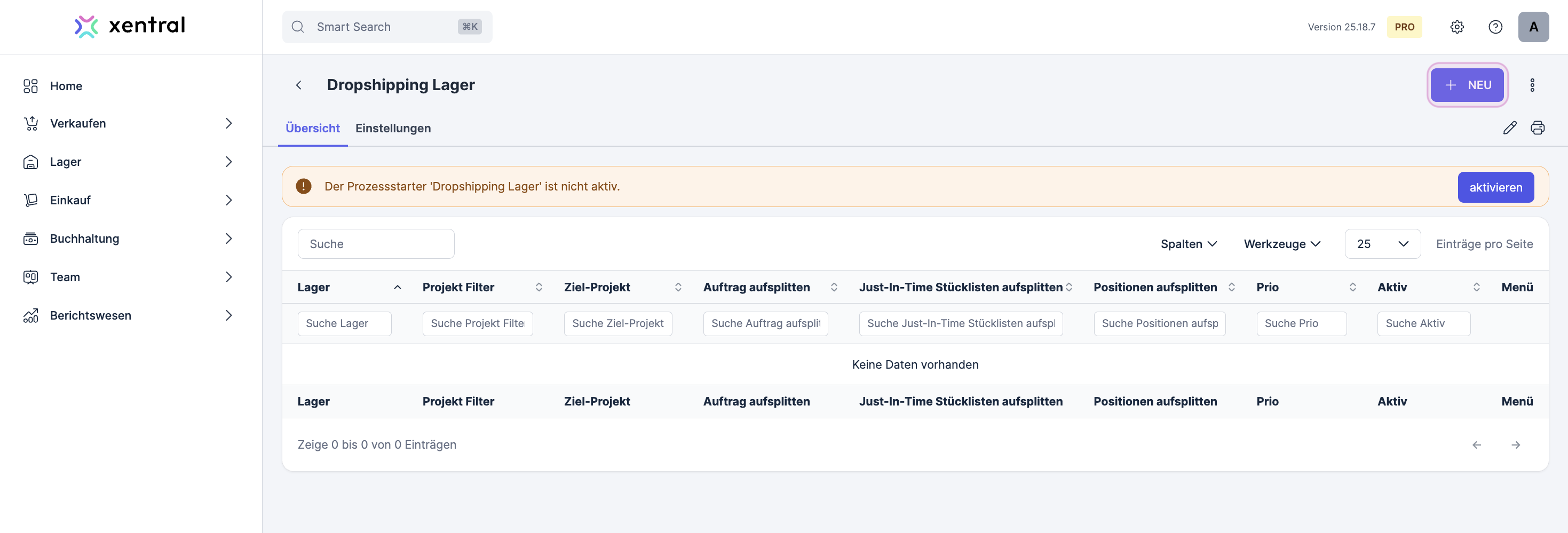This screenshot has width=1568, height=533.
Task: Switch to the Einstellungen tab
Action: [393, 129]
